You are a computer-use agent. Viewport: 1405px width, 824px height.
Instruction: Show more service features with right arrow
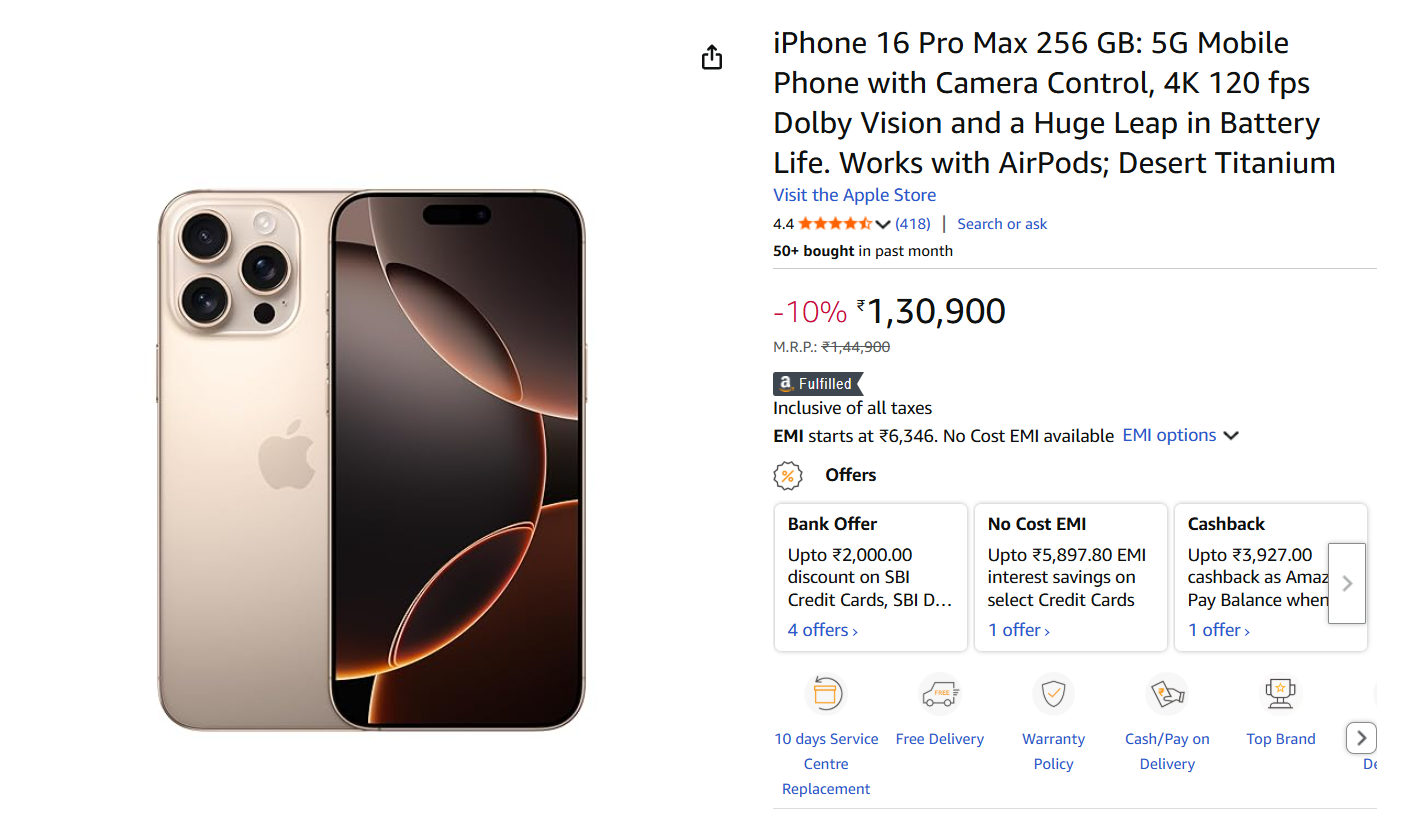pyautogui.click(x=1361, y=739)
